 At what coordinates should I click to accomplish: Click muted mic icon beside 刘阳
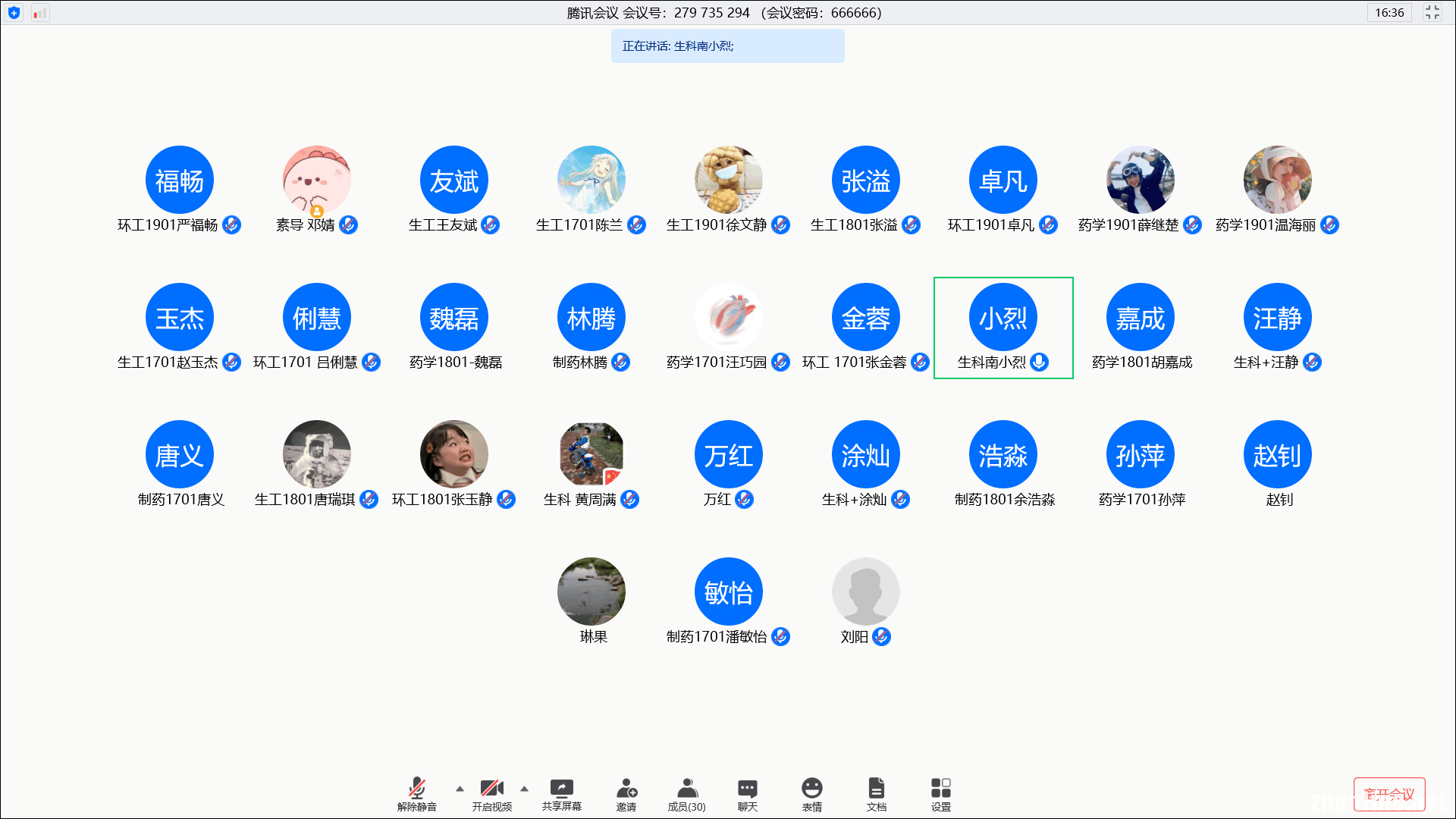881,637
